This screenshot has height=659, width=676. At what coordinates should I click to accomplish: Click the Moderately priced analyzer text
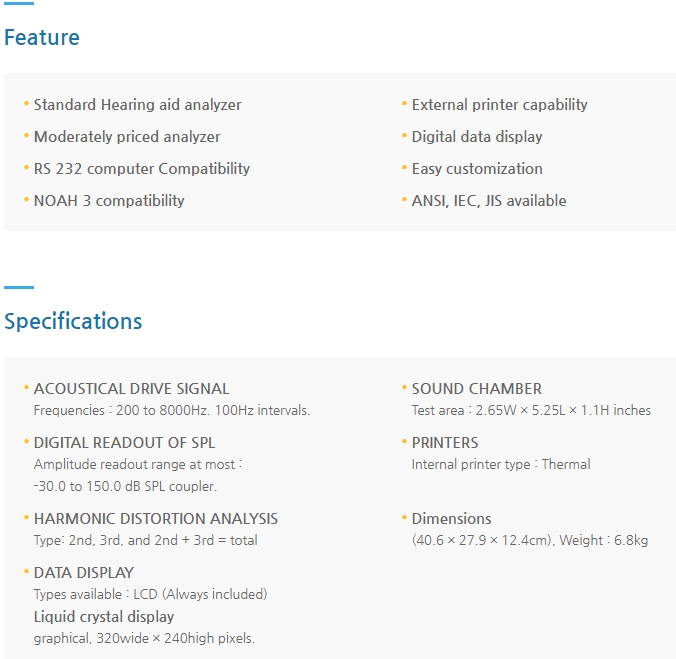coord(127,137)
